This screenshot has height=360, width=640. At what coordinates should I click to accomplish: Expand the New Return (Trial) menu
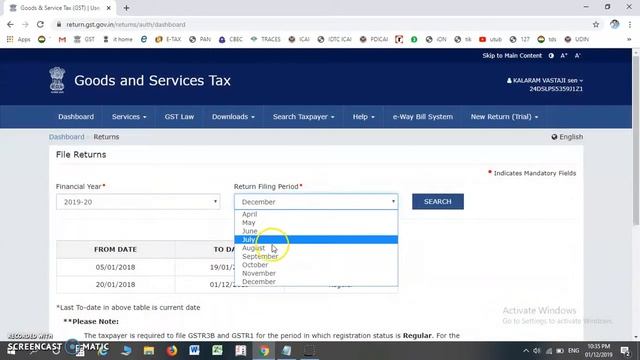pos(504,117)
